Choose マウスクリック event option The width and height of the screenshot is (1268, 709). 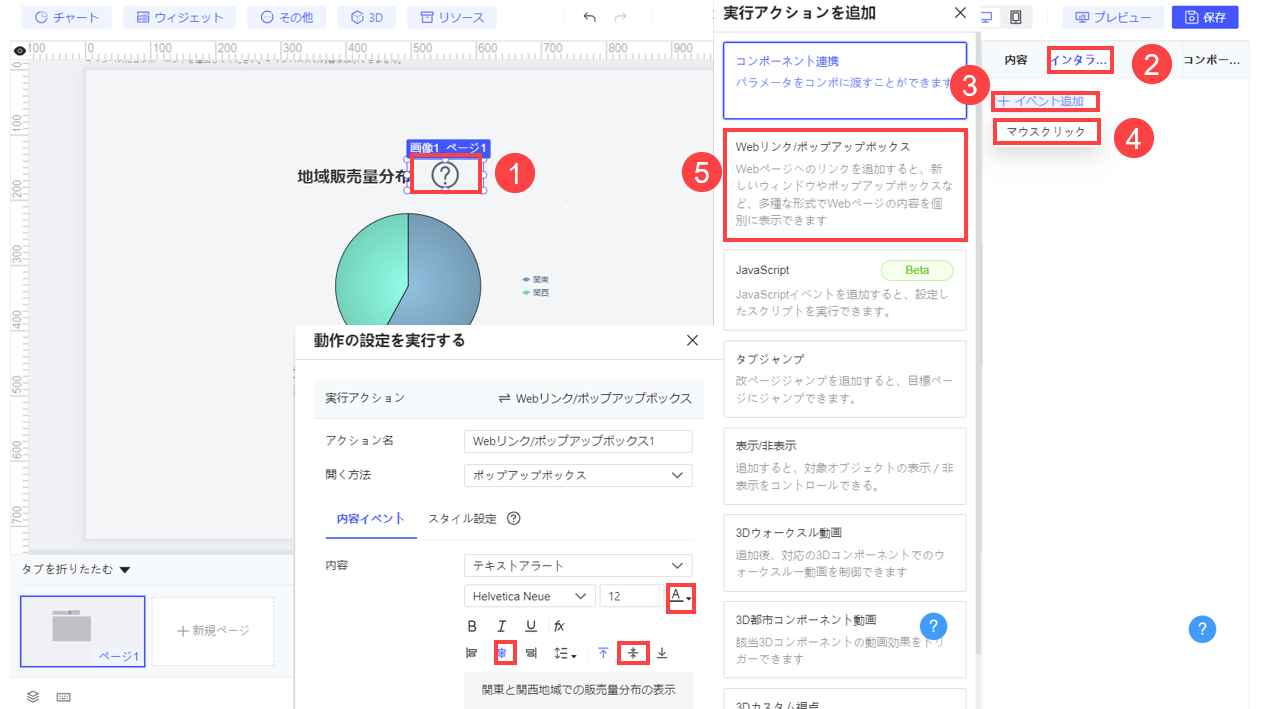pos(1046,132)
